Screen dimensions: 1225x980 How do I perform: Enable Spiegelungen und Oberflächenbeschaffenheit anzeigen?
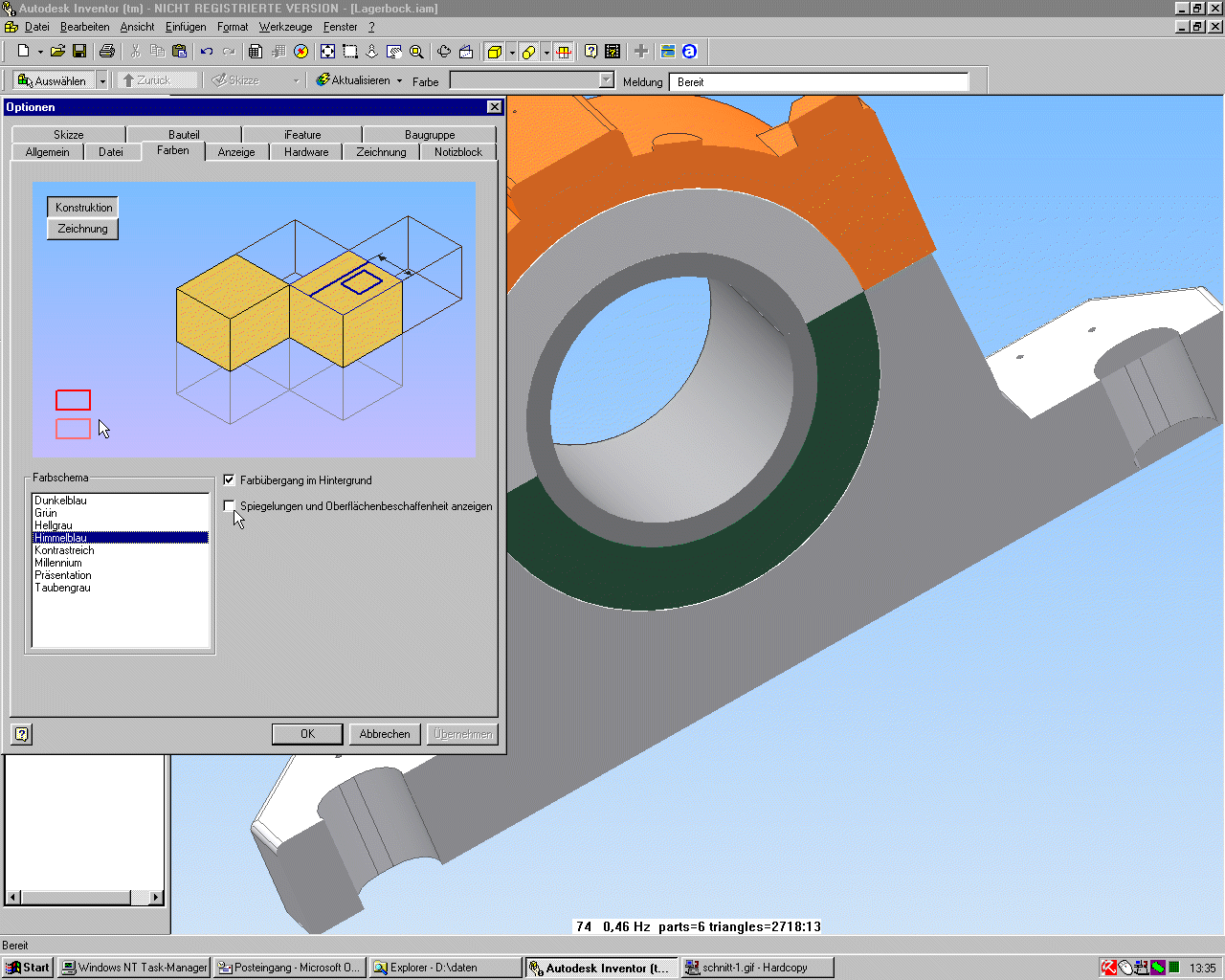(x=230, y=505)
